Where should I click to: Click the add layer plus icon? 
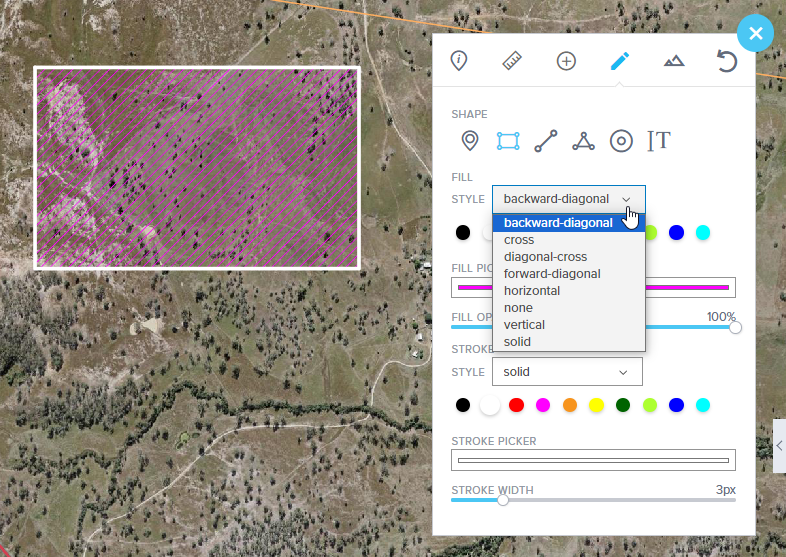tap(566, 61)
